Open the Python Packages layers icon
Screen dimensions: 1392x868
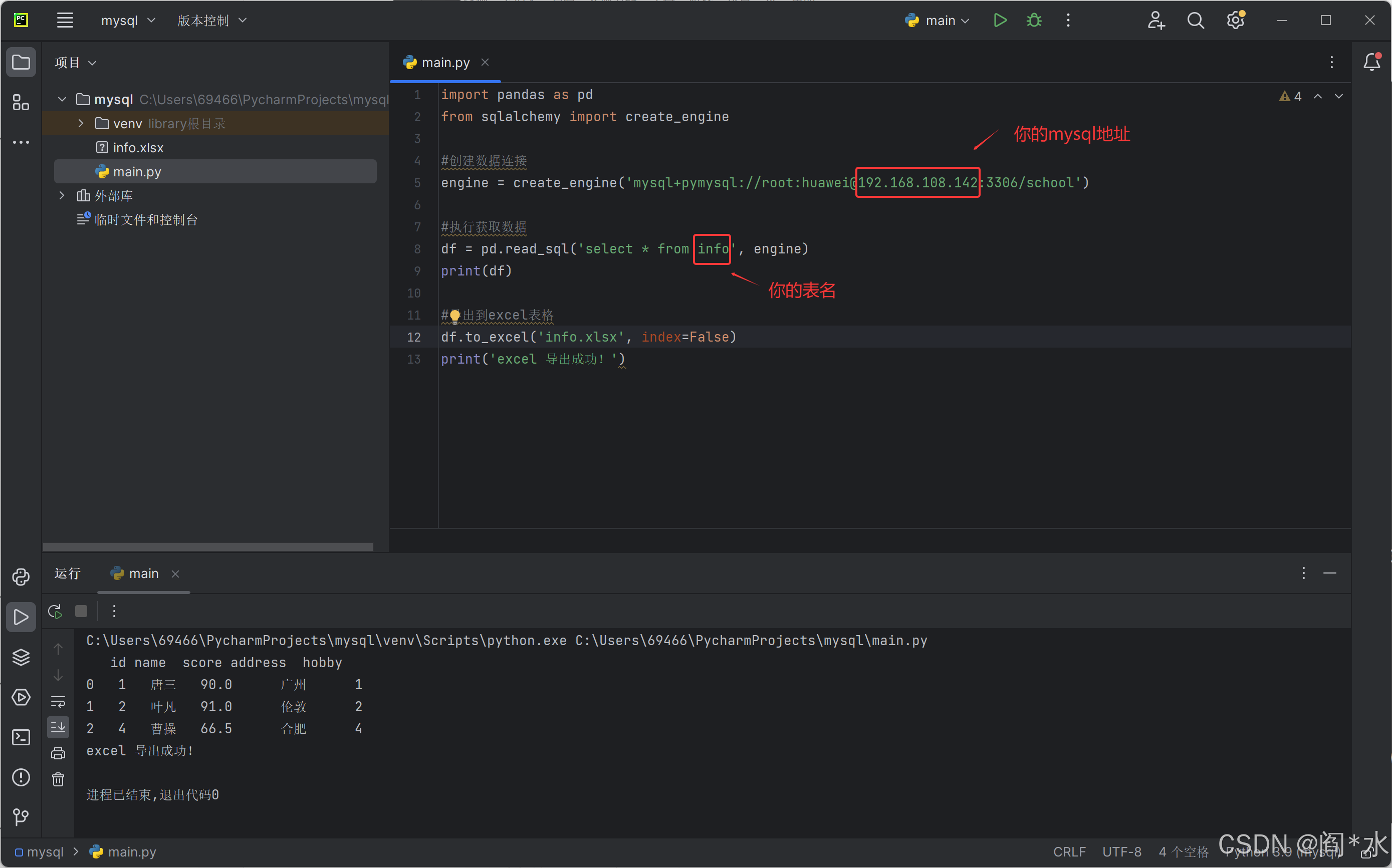(21, 657)
